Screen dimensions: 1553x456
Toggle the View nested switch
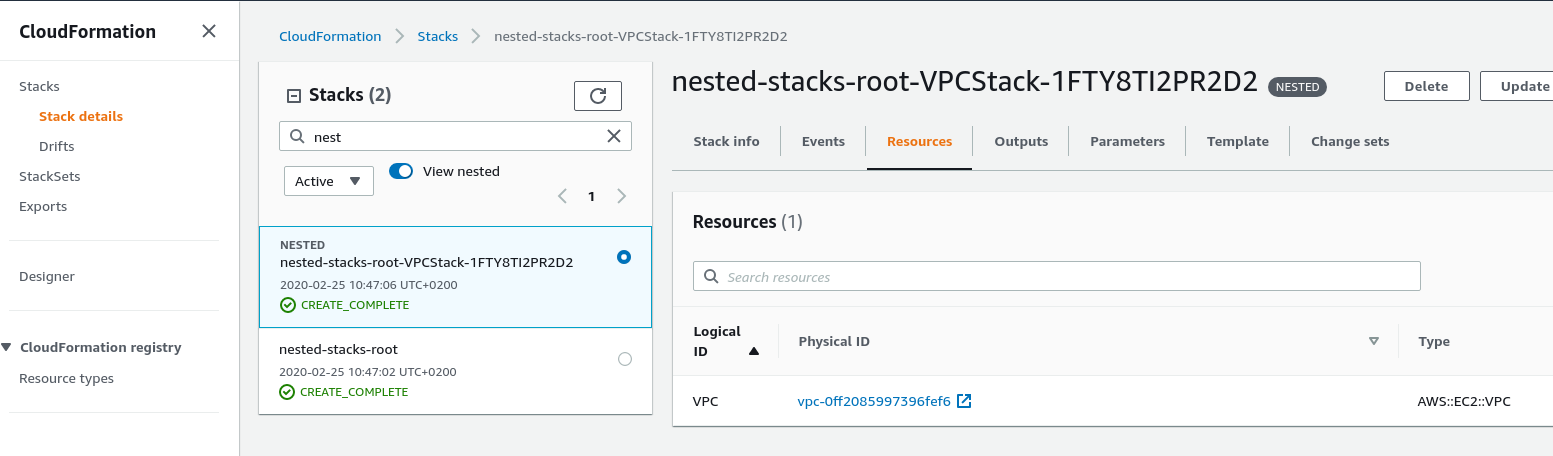coord(401,171)
